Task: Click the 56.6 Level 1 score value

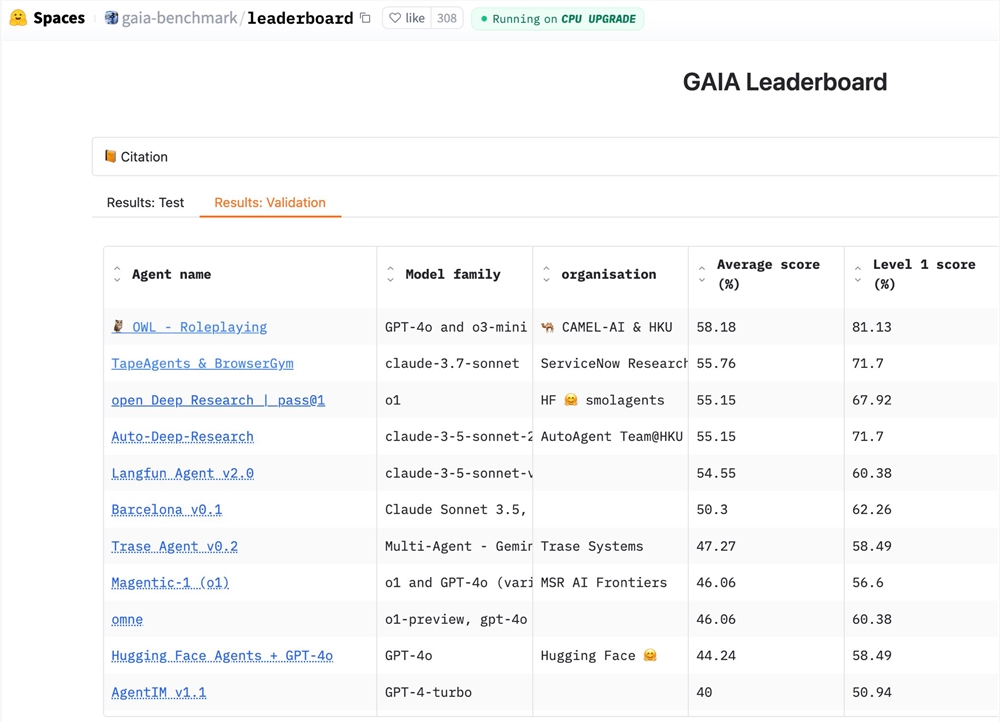Action: click(868, 582)
